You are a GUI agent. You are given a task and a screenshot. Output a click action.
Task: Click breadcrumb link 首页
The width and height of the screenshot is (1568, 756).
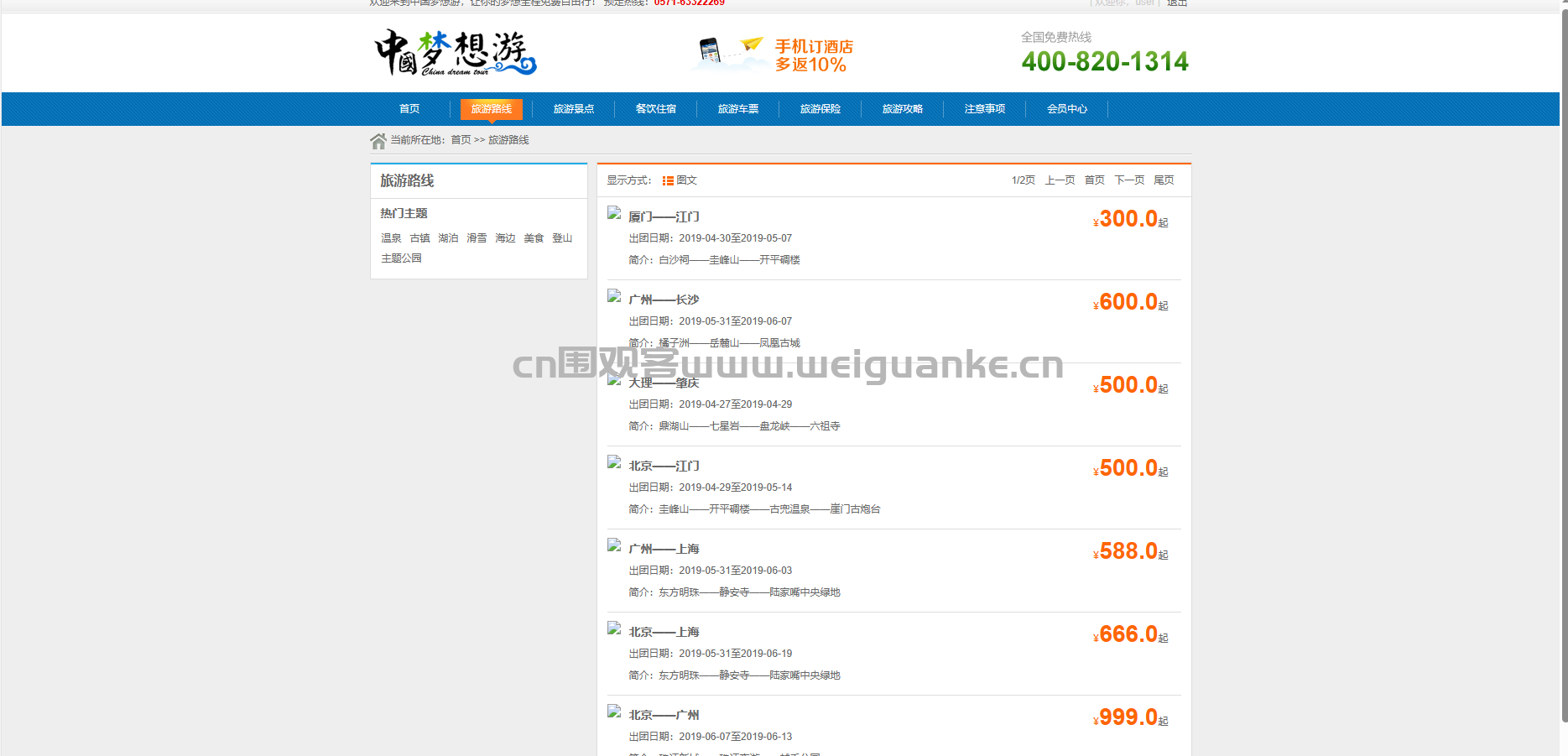[461, 140]
